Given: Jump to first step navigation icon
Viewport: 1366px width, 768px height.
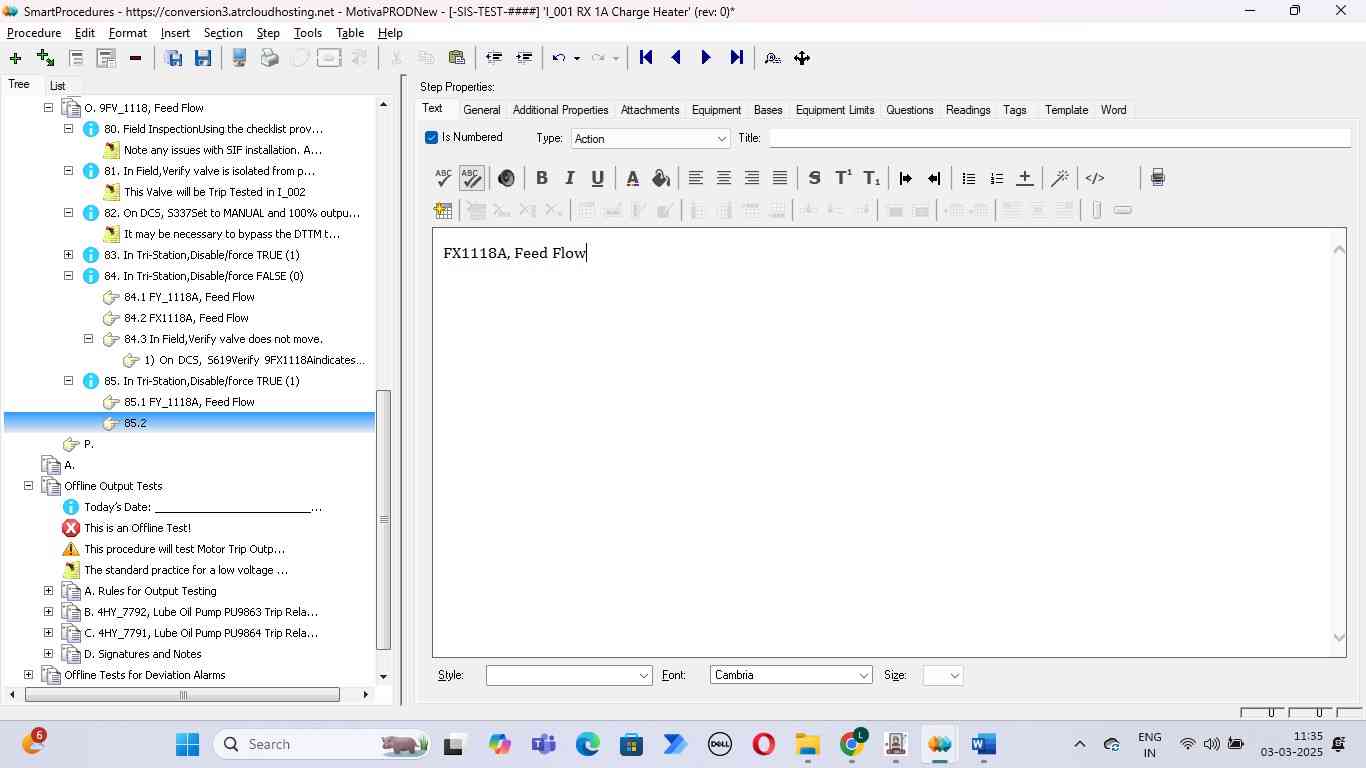Looking at the screenshot, I should (646, 58).
